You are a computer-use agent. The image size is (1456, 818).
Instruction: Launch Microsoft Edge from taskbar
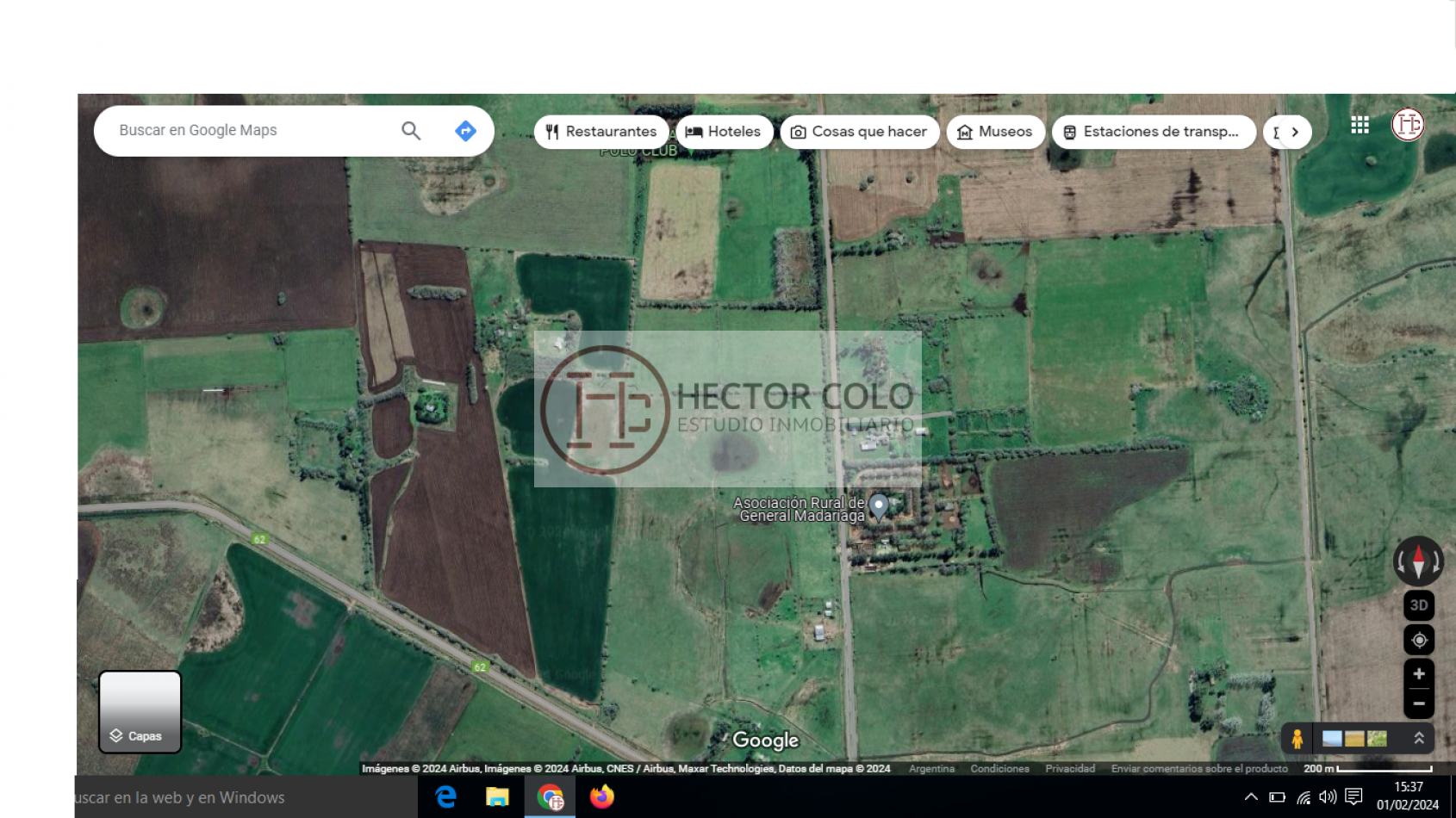(x=445, y=797)
